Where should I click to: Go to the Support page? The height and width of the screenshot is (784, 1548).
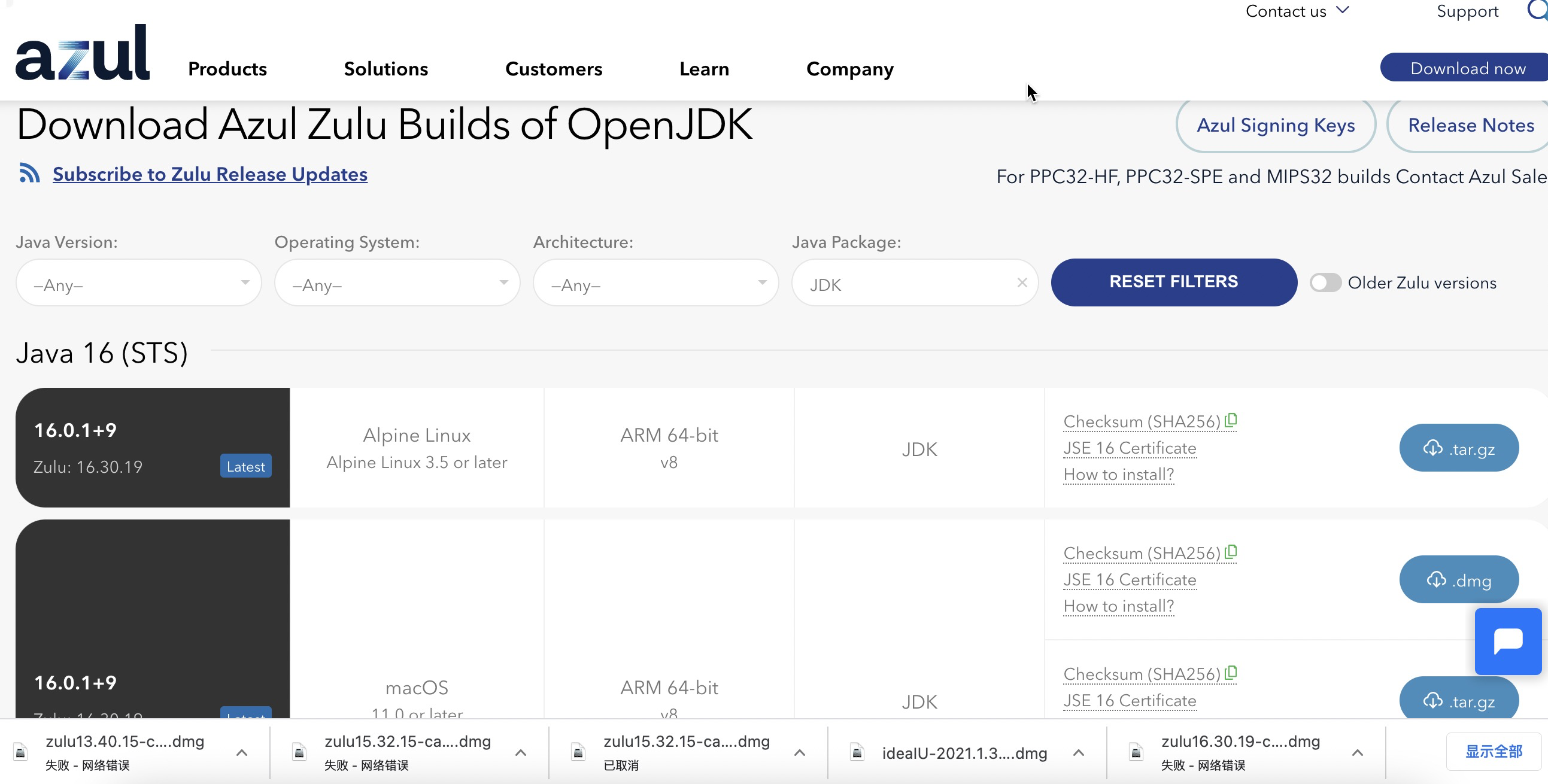tap(1467, 11)
